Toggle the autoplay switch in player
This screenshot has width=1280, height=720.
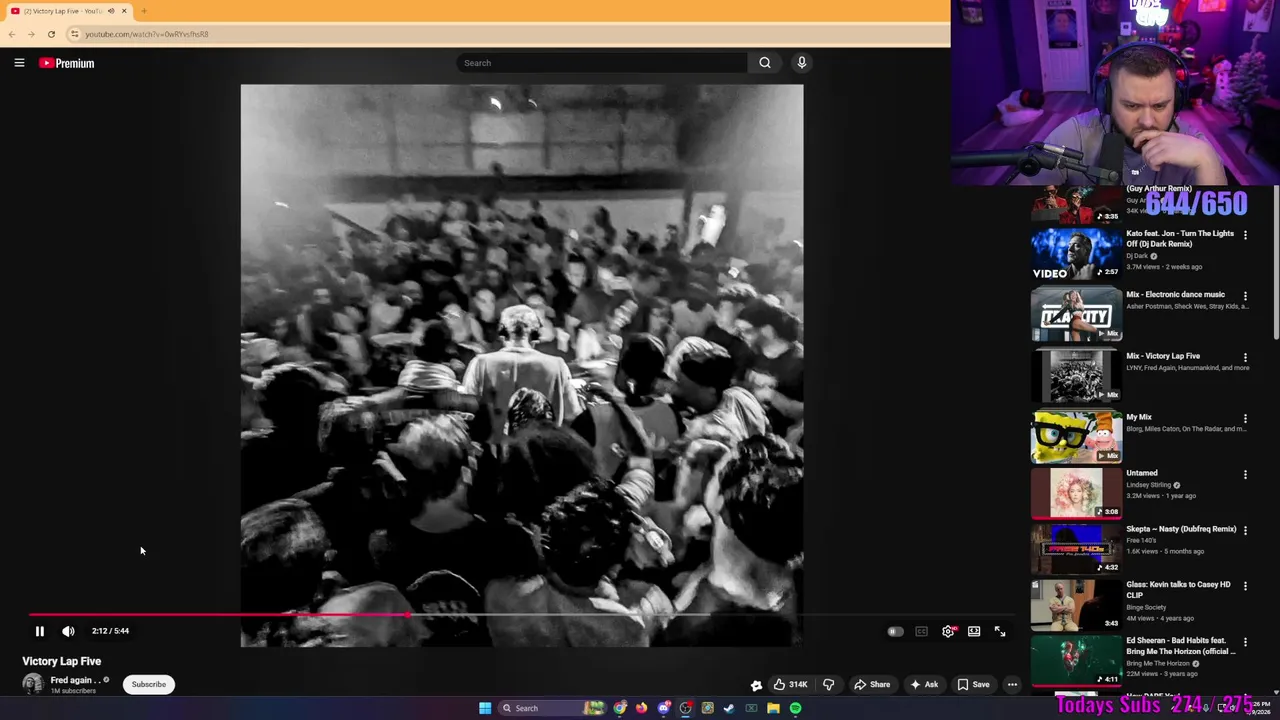tap(895, 631)
